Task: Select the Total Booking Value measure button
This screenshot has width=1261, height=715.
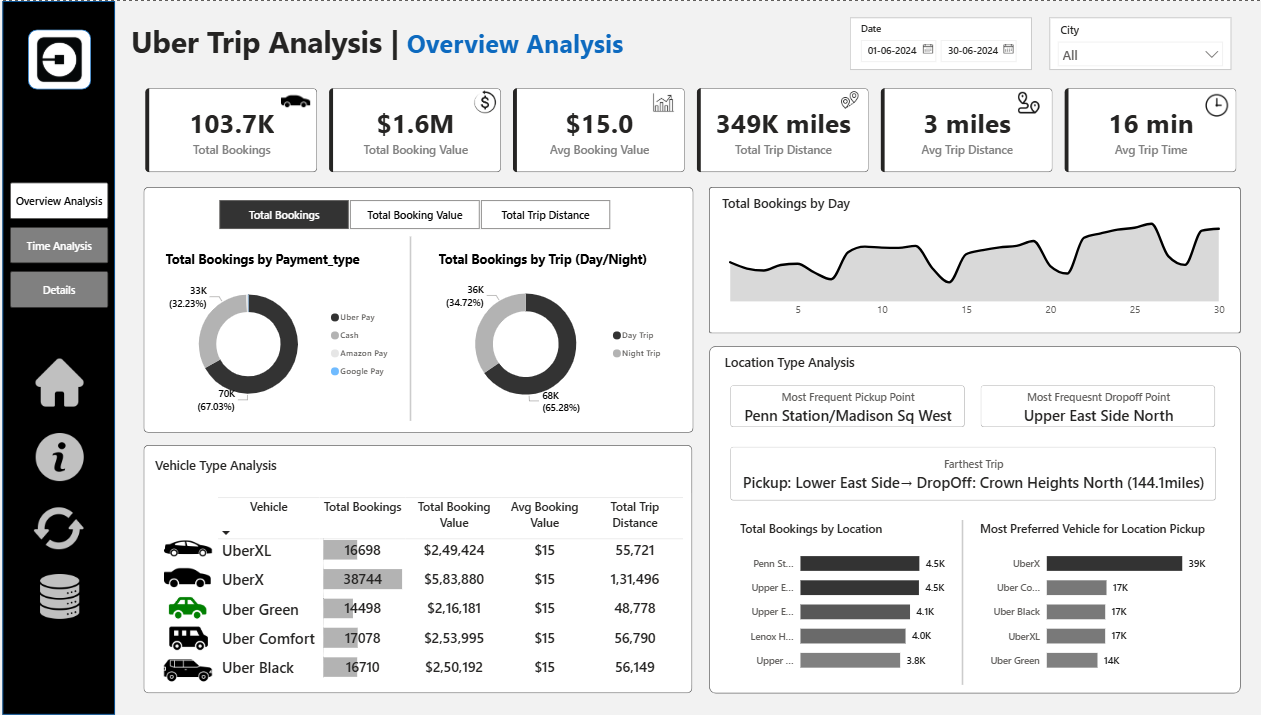Action: coord(415,215)
